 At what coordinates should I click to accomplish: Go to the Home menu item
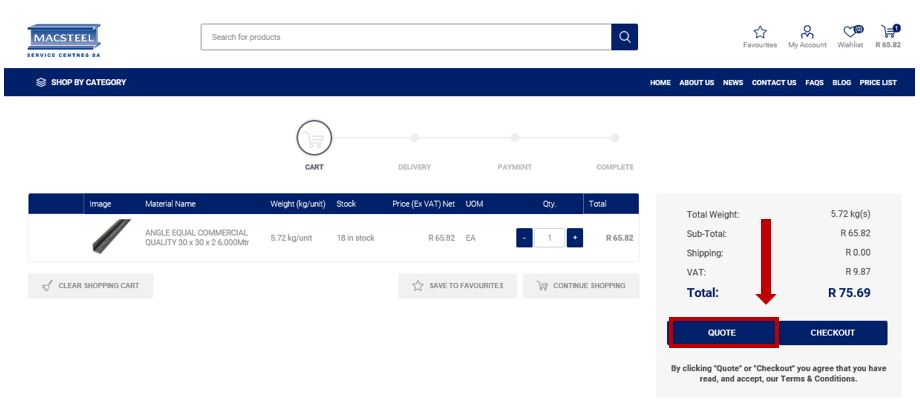coord(660,83)
